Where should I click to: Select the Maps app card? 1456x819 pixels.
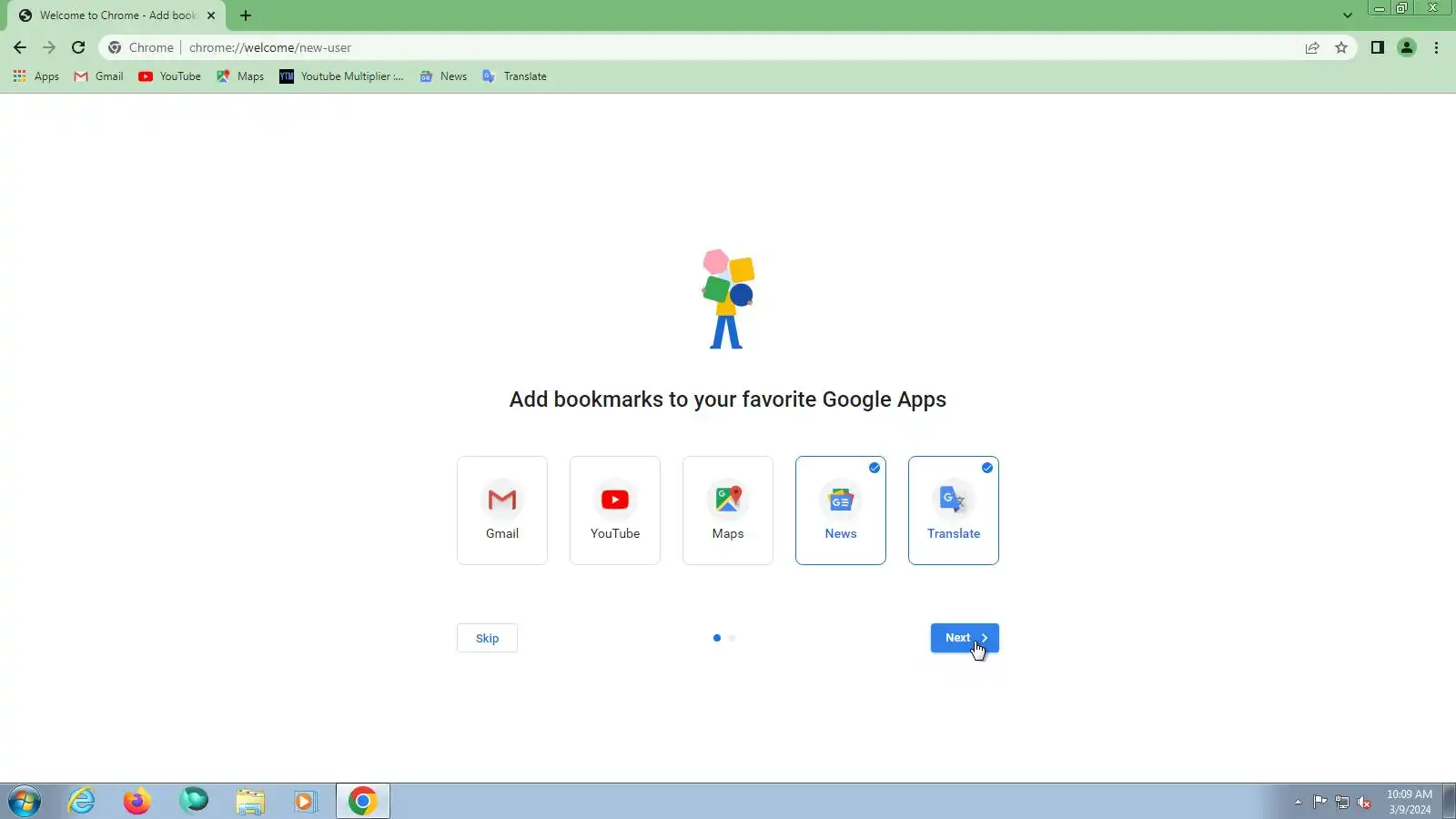click(728, 511)
